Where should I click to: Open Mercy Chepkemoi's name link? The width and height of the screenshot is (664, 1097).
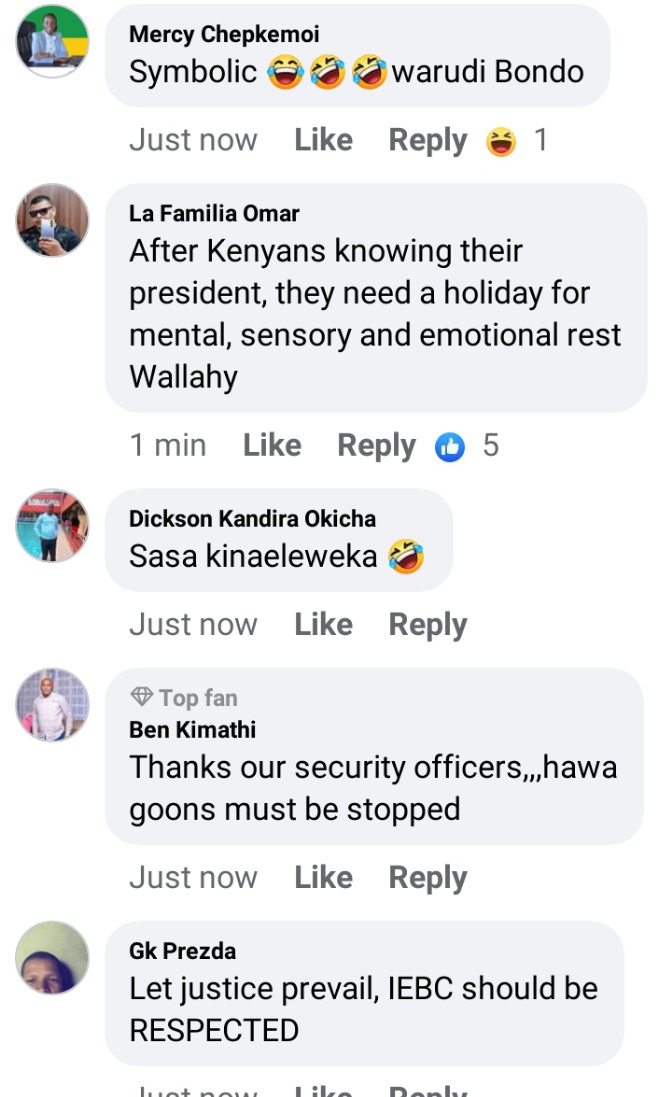(x=224, y=34)
